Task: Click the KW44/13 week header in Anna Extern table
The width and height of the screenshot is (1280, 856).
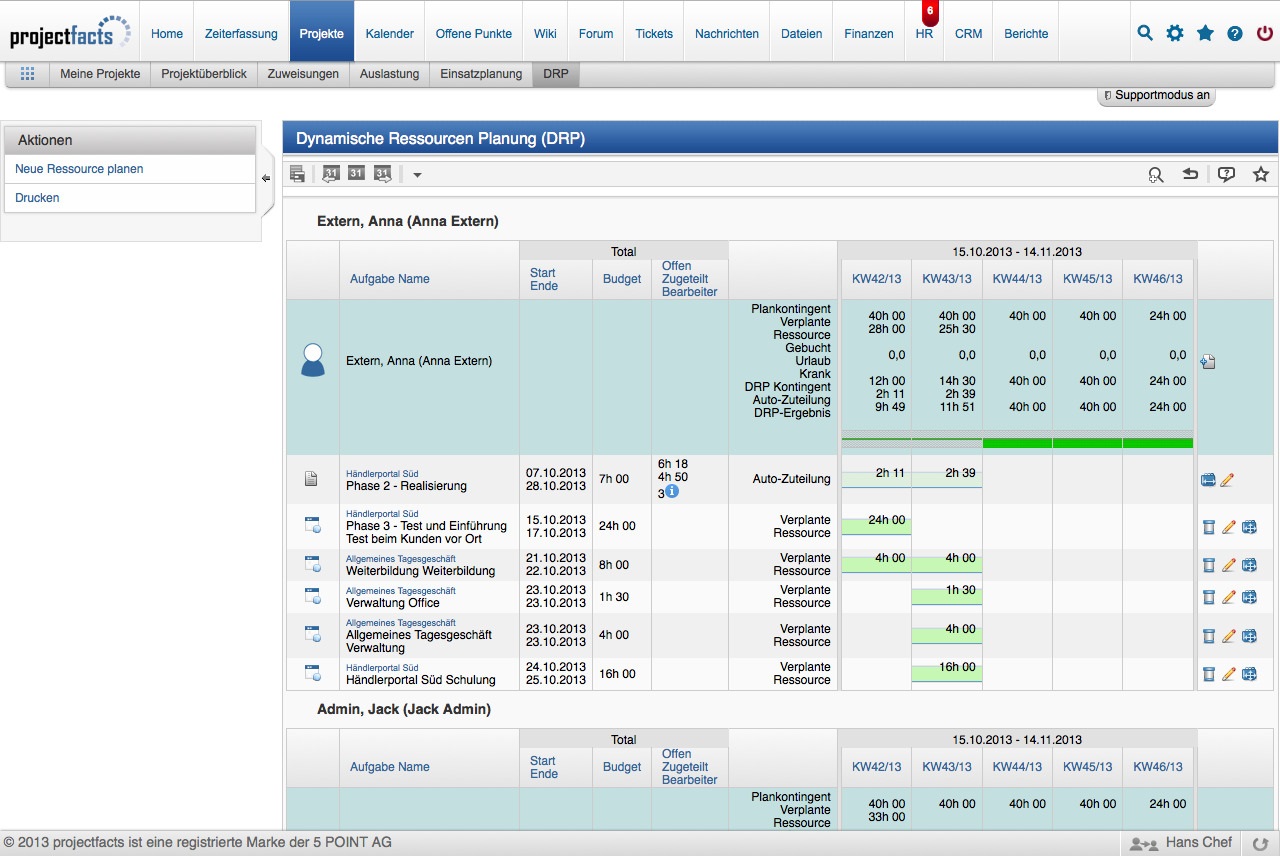Action: (1017, 279)
